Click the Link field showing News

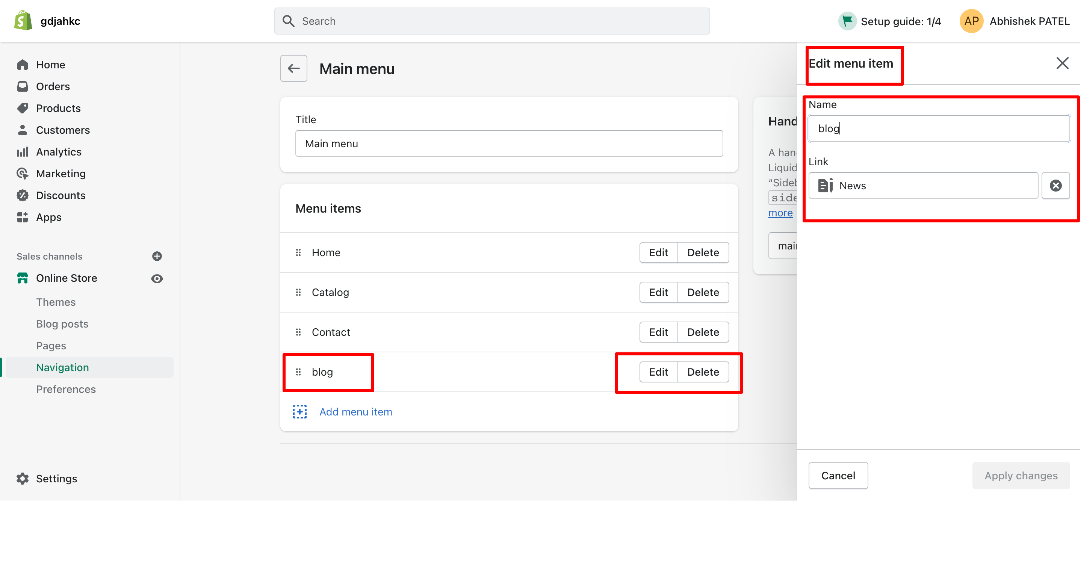923,186
